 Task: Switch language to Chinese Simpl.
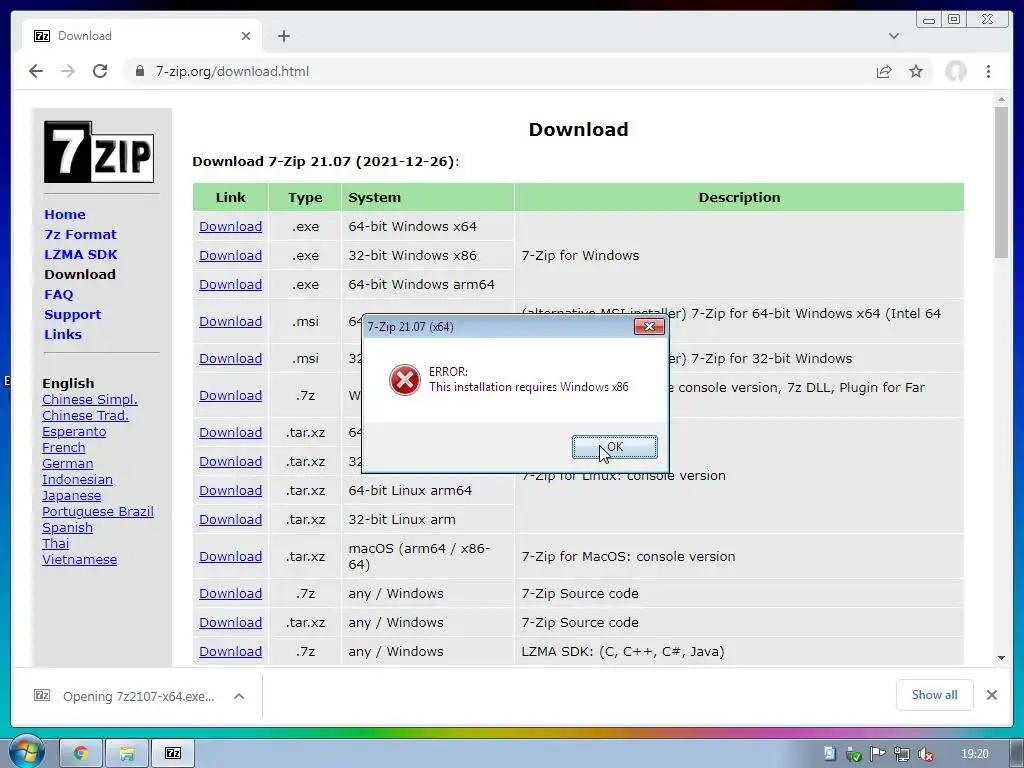pos(89,400)
